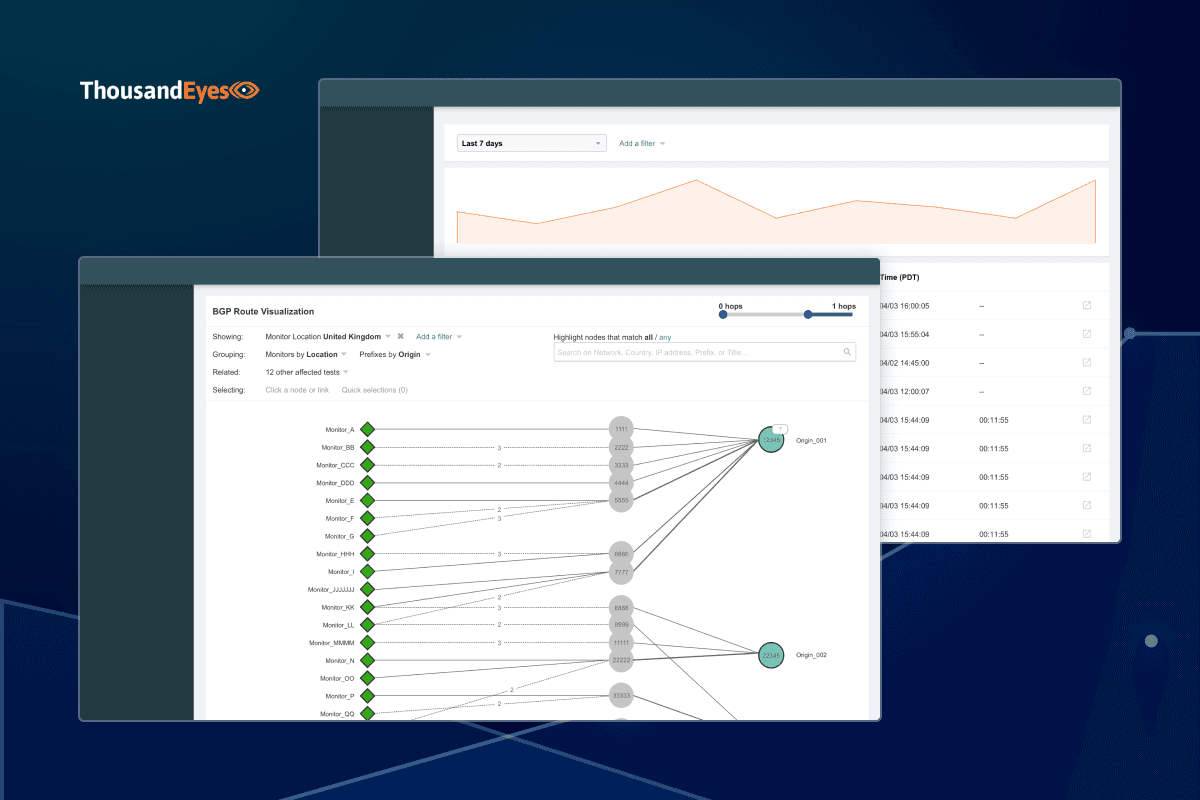Click the teal Origin_001 destination node
Viewport: 1200px width, 800px height.
click(770, 439)
